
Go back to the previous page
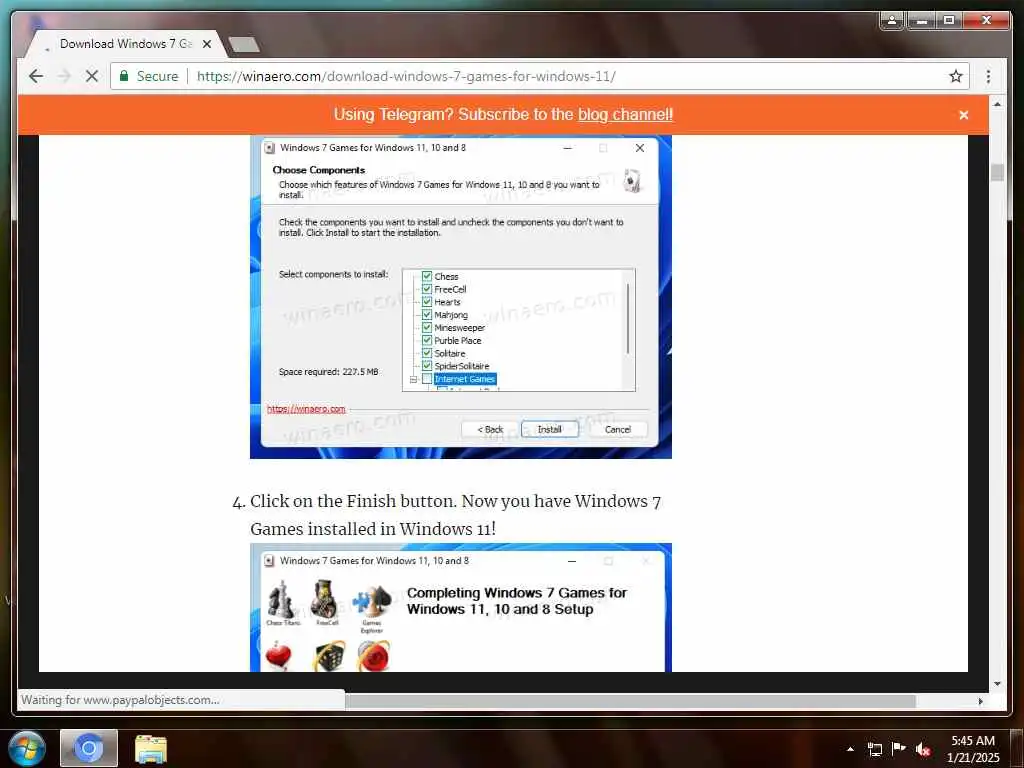coord(36,76)
